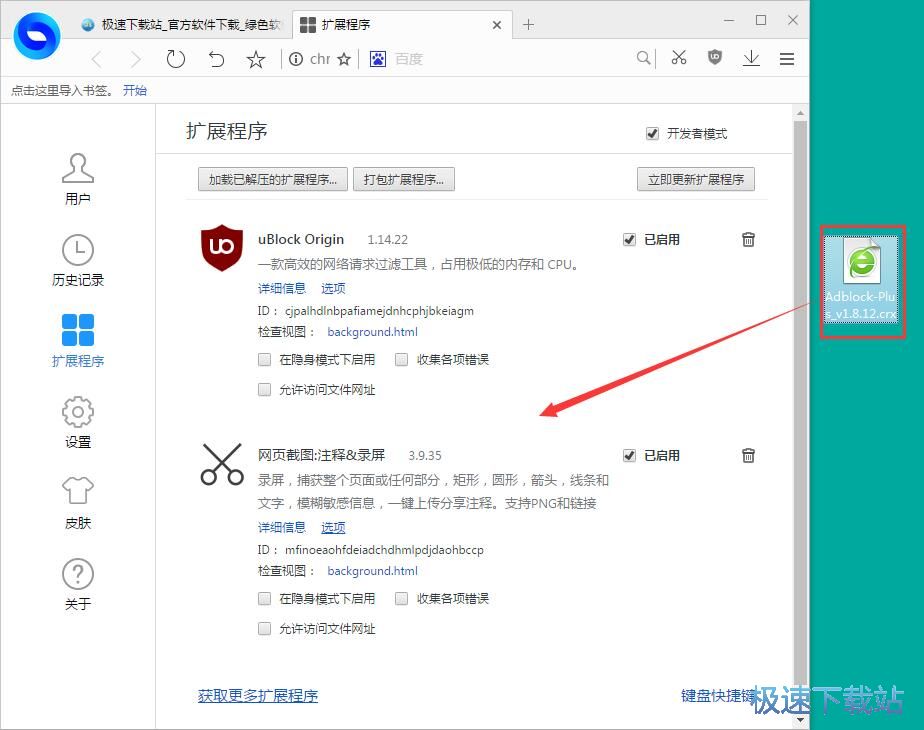This screenshot has width=924, height=730.
Task: Click uBlock ID cjpalhdlnbpafiamejdnhcphjbkeiagm text
Action: click(380, 311)
